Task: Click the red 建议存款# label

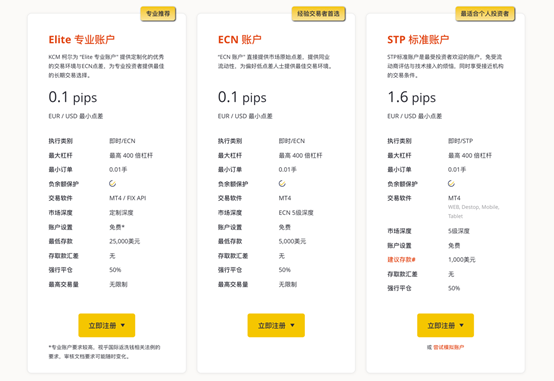Action: [x=401, y=260]
